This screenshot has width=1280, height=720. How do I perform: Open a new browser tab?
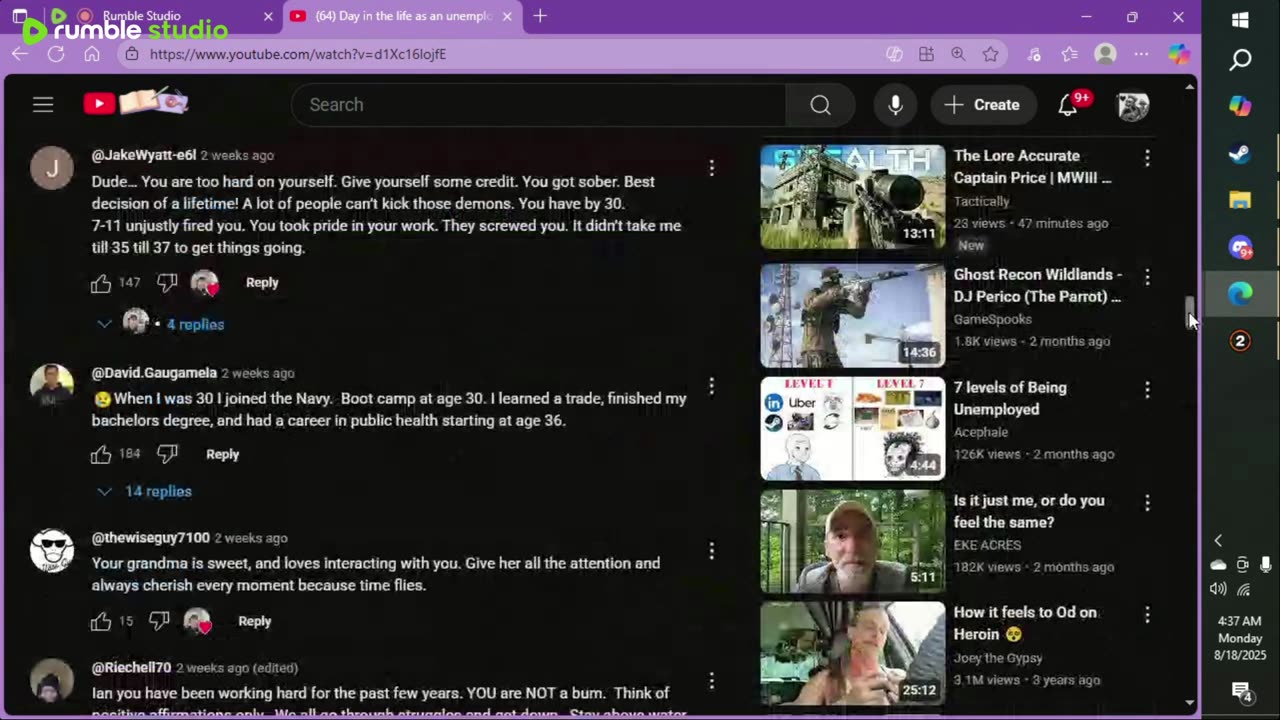[x=540, y=16]
